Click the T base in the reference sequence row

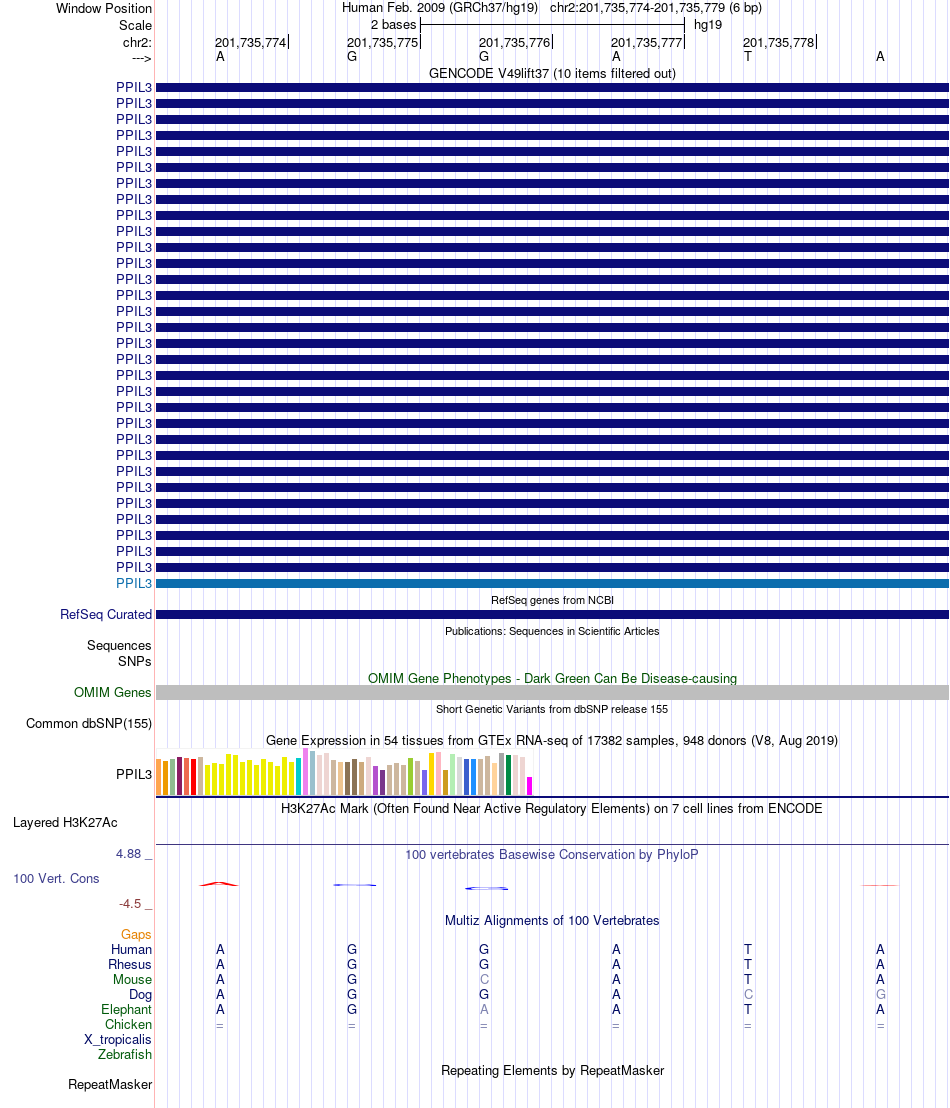click(748, 57)
